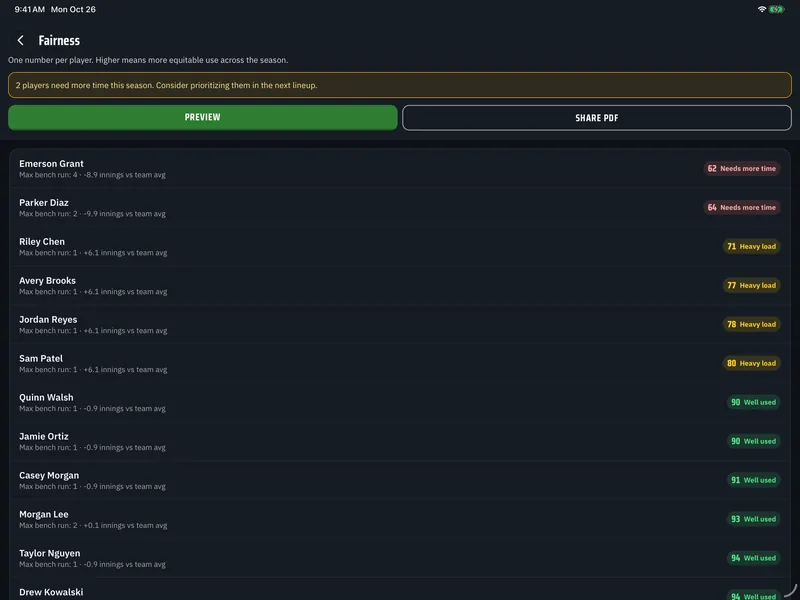Viewport: 800px width, 600px height.
Task: Open Emerson Grant's row
Action: [400, 168]
